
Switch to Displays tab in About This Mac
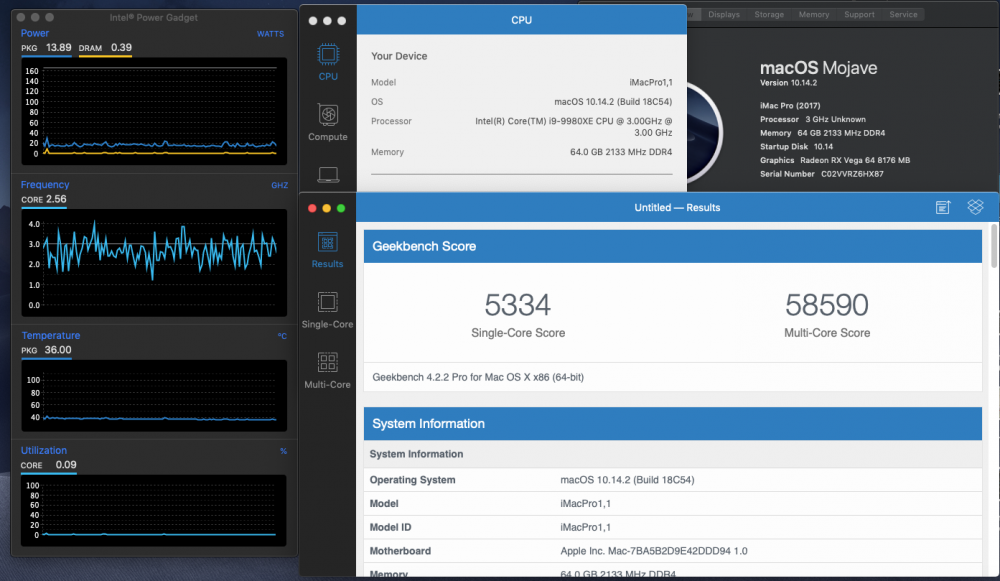tap(724, 15)
